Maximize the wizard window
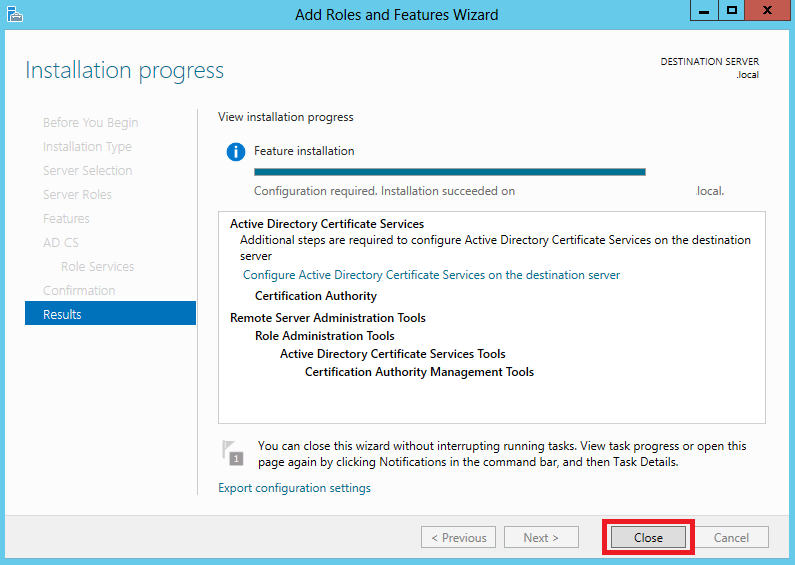 (732, 11)
